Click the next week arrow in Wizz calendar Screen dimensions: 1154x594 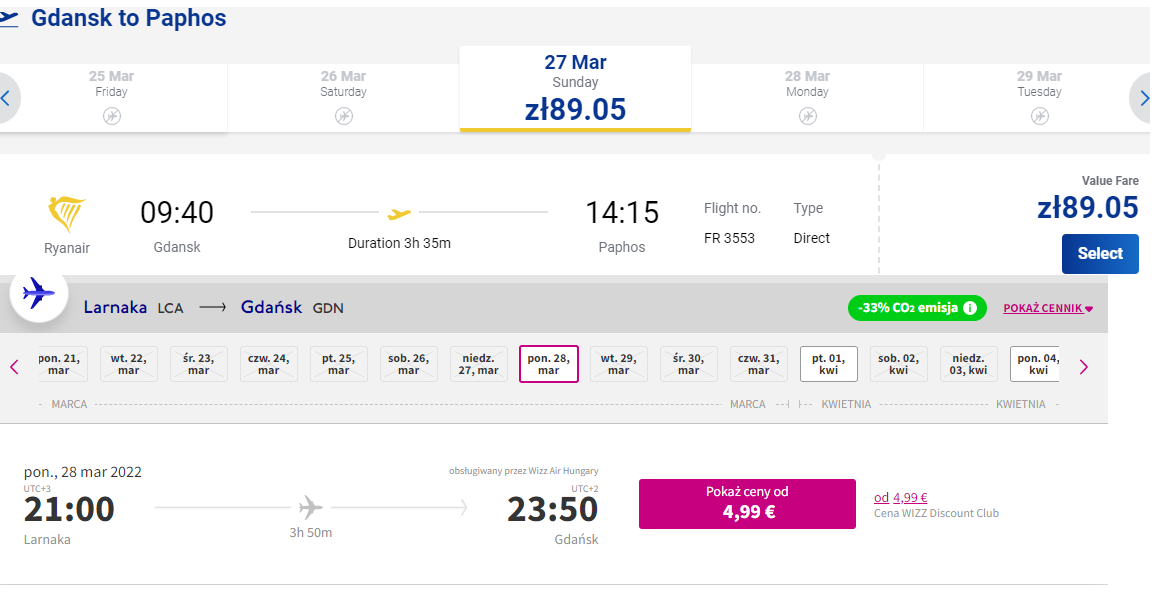[1083, 367]
